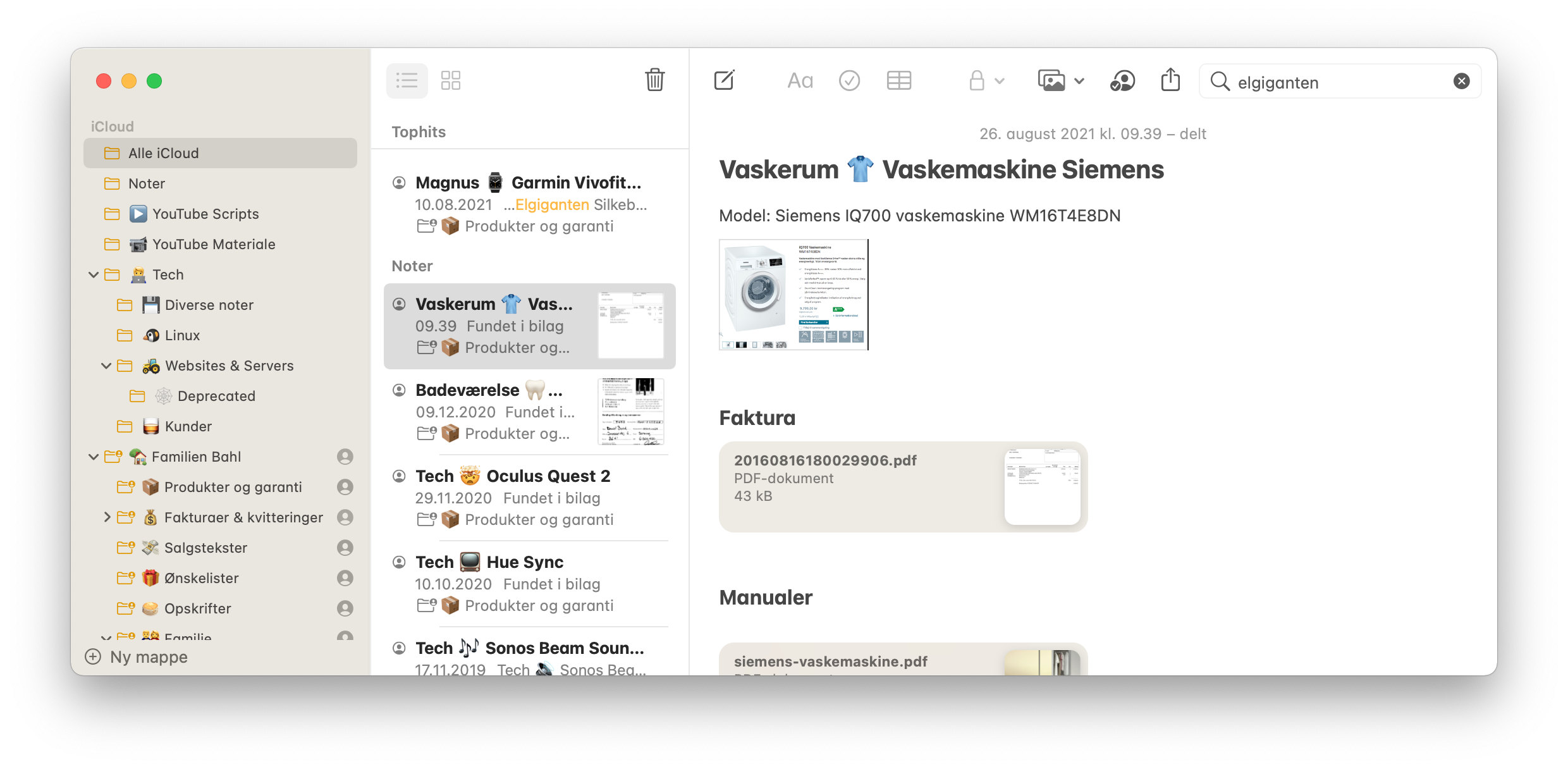Open the 20160816180029906.pdf attachment
This screenshot has height=769, width=1568.
pyautogui.click(x=903, y=486)
